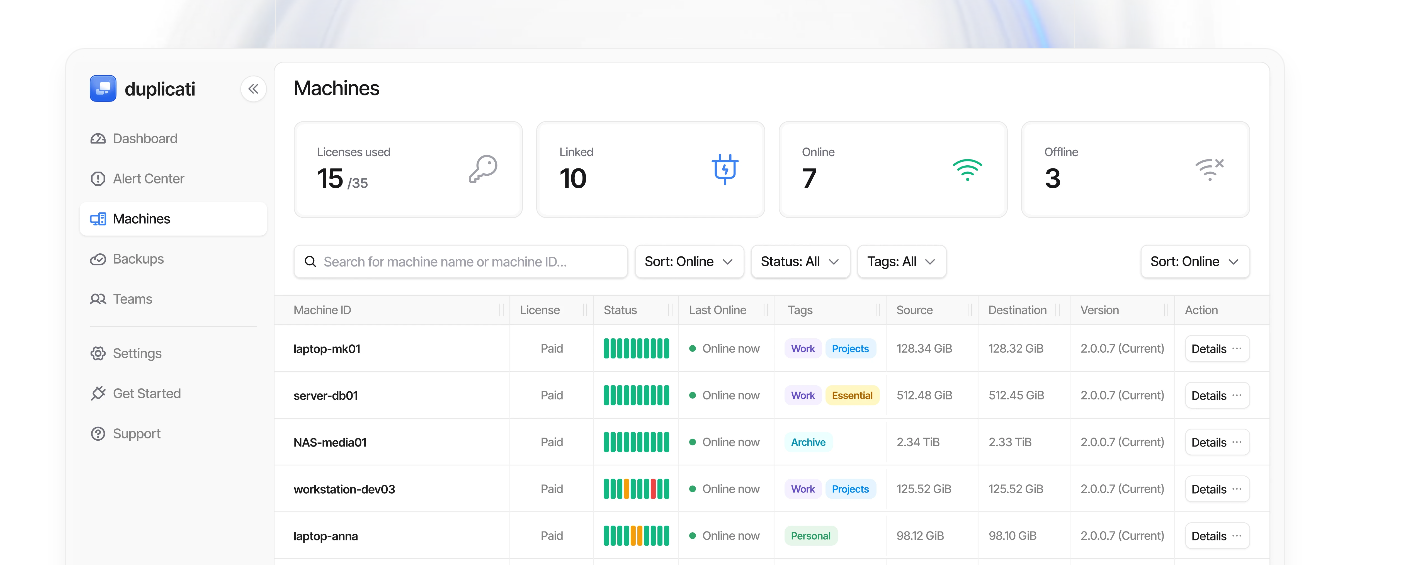
Task: Click the Linked plug icon
Action: [725, 169]
